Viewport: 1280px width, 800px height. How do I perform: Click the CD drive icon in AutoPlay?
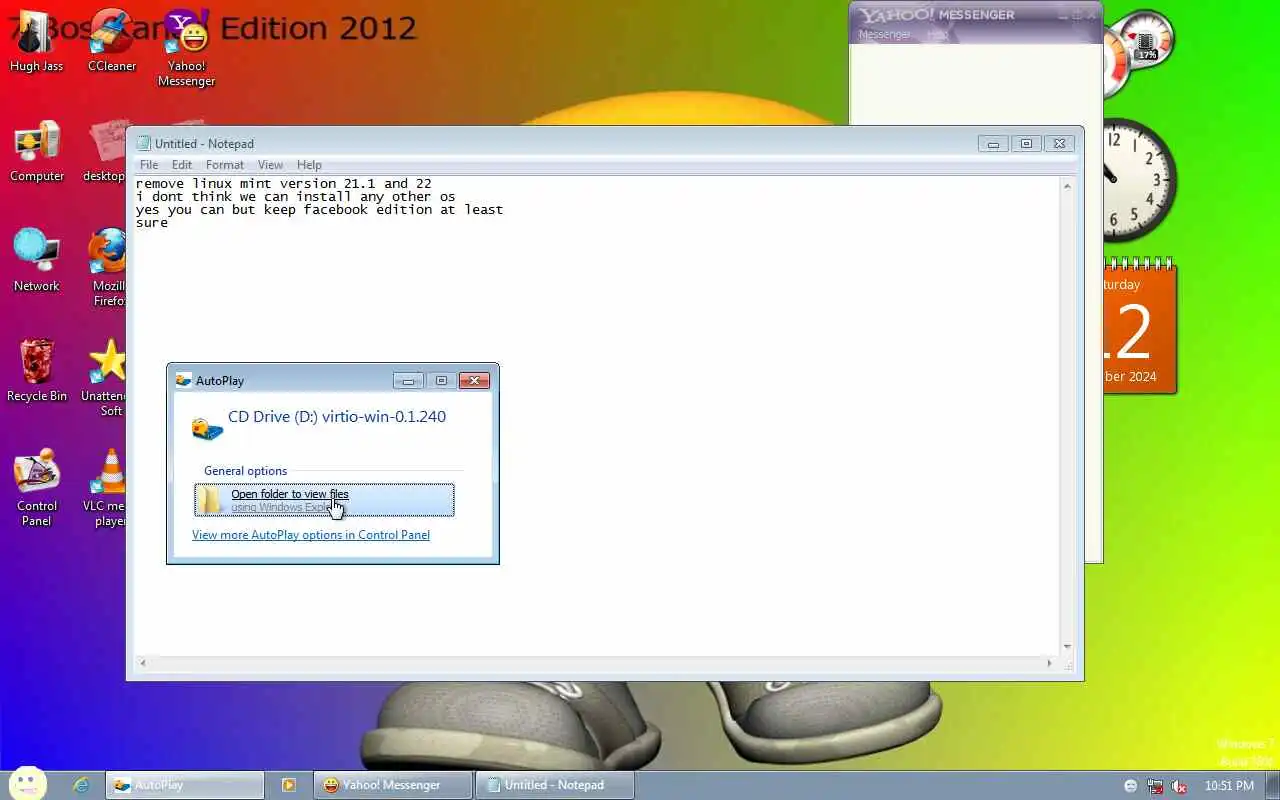pyautogui.click(x=207, y=428)
